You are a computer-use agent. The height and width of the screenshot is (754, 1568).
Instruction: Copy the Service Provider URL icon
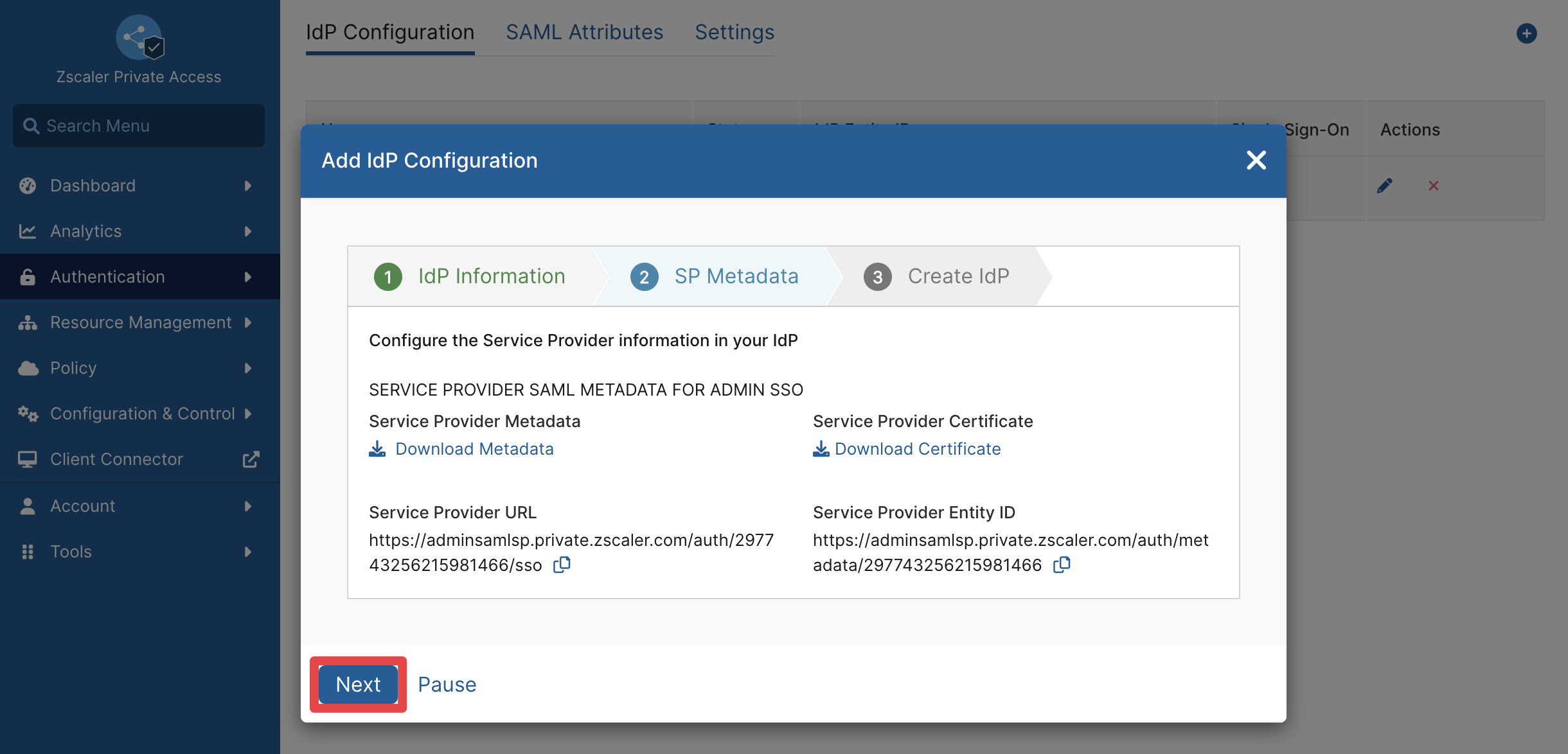point(562,565)
